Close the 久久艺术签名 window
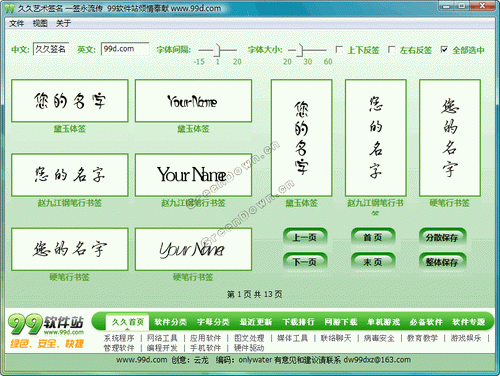Viewport: 500px width, 376px height. (x=482, y=6)
